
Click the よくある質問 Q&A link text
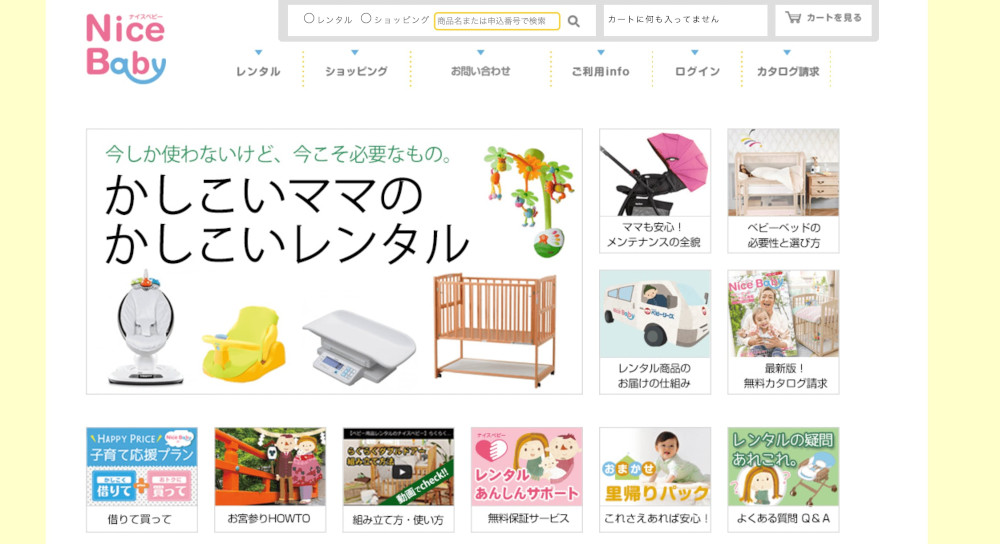784,519
